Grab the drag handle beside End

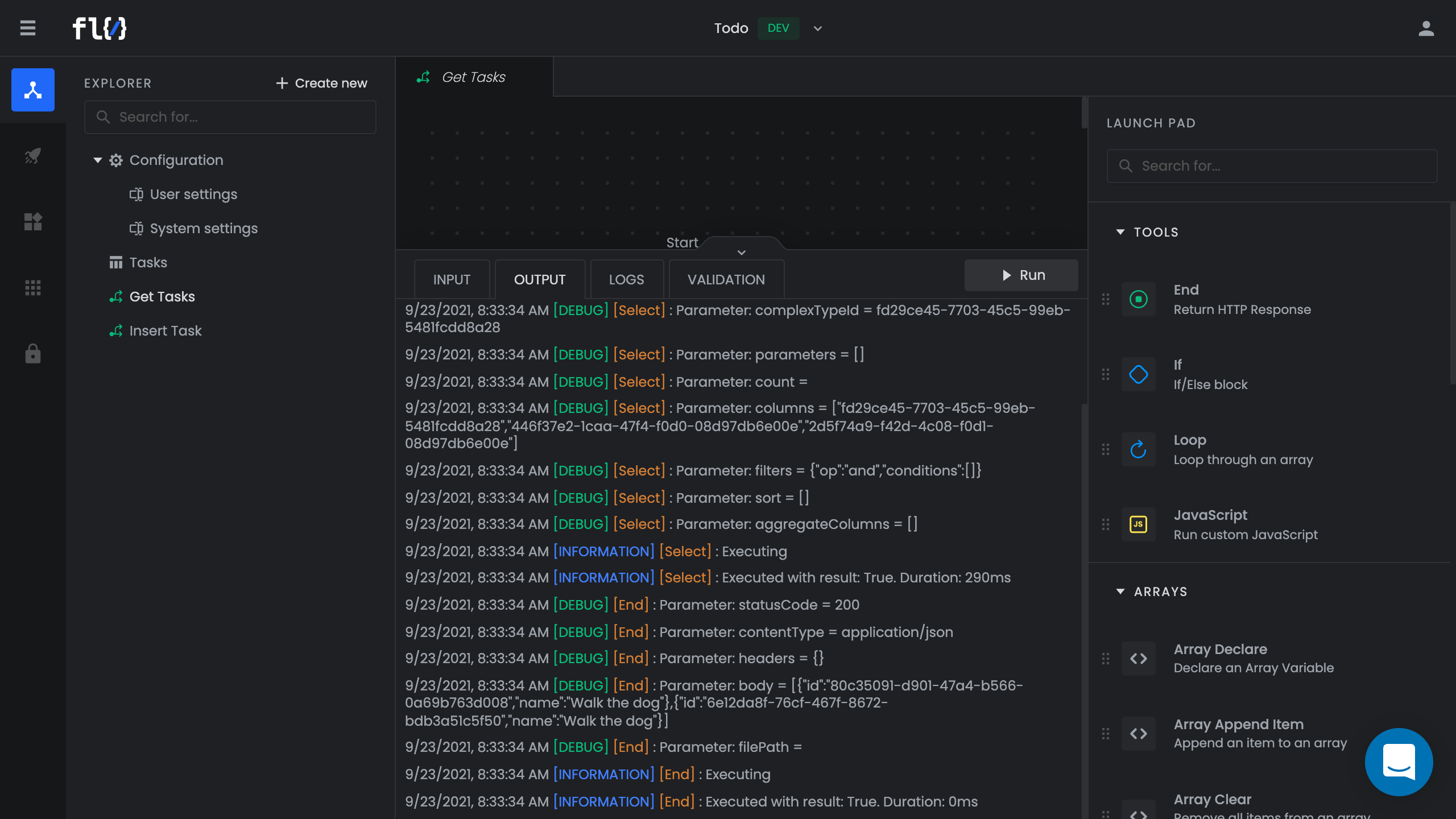click(x=1106, y=299)
